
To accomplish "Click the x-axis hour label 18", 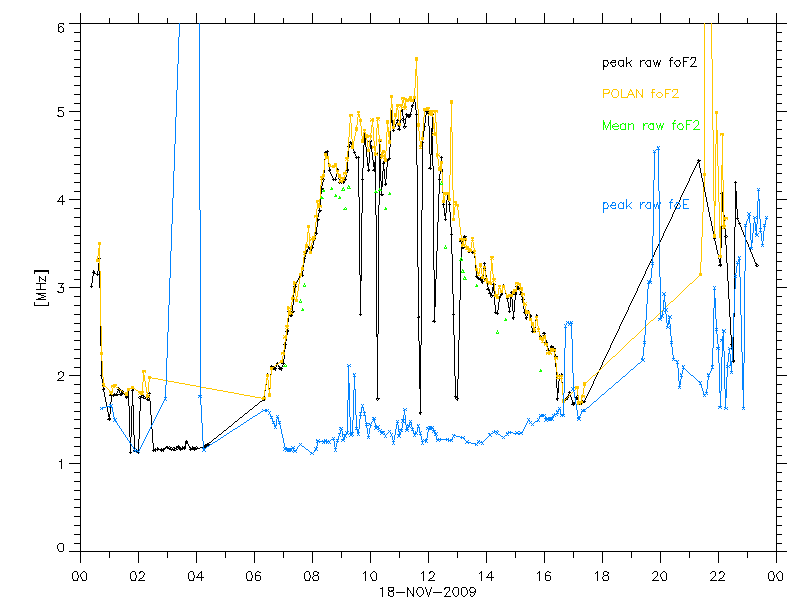I will click(602, 577).
